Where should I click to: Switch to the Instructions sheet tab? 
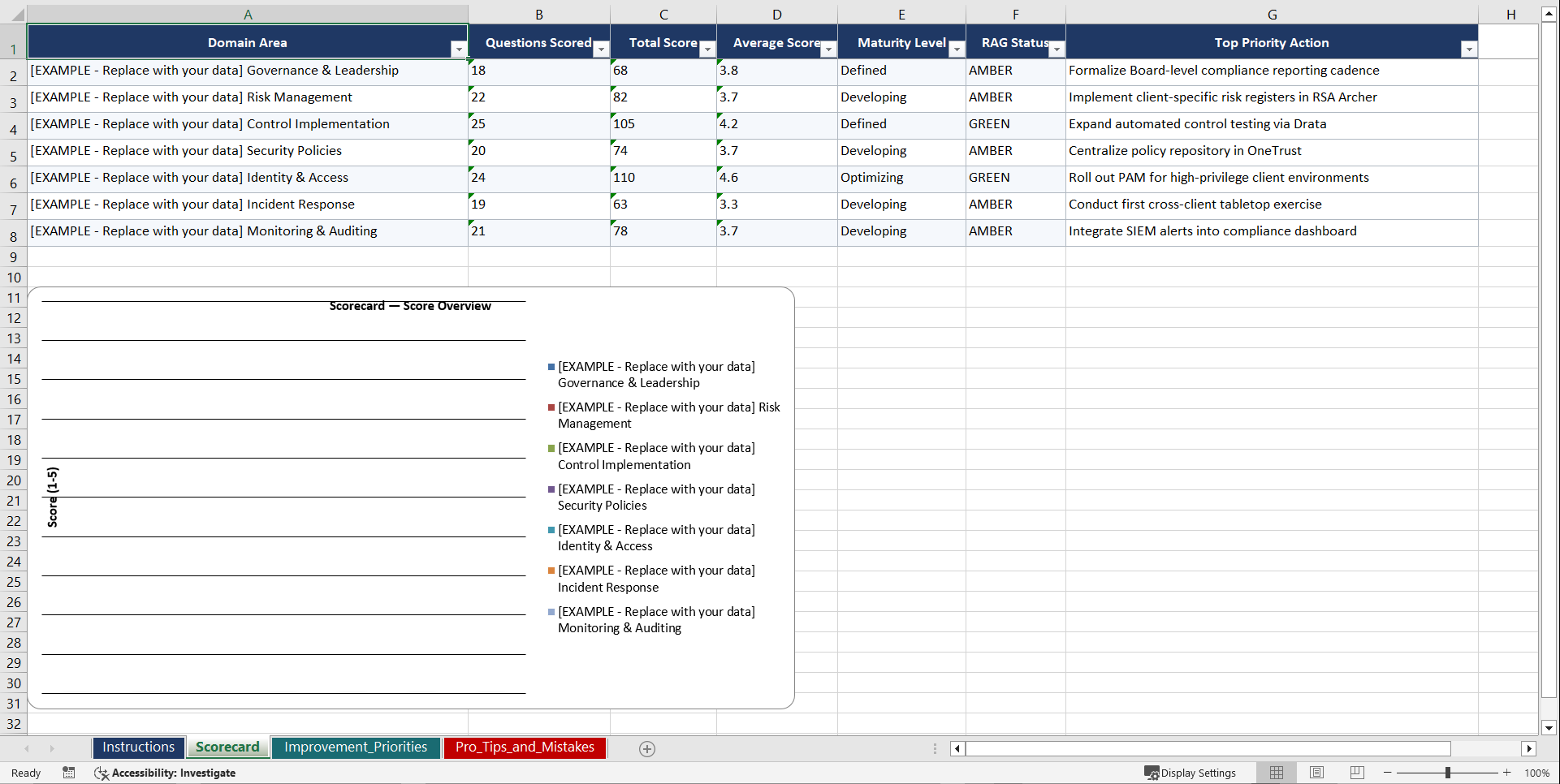[x=138, y=747]
